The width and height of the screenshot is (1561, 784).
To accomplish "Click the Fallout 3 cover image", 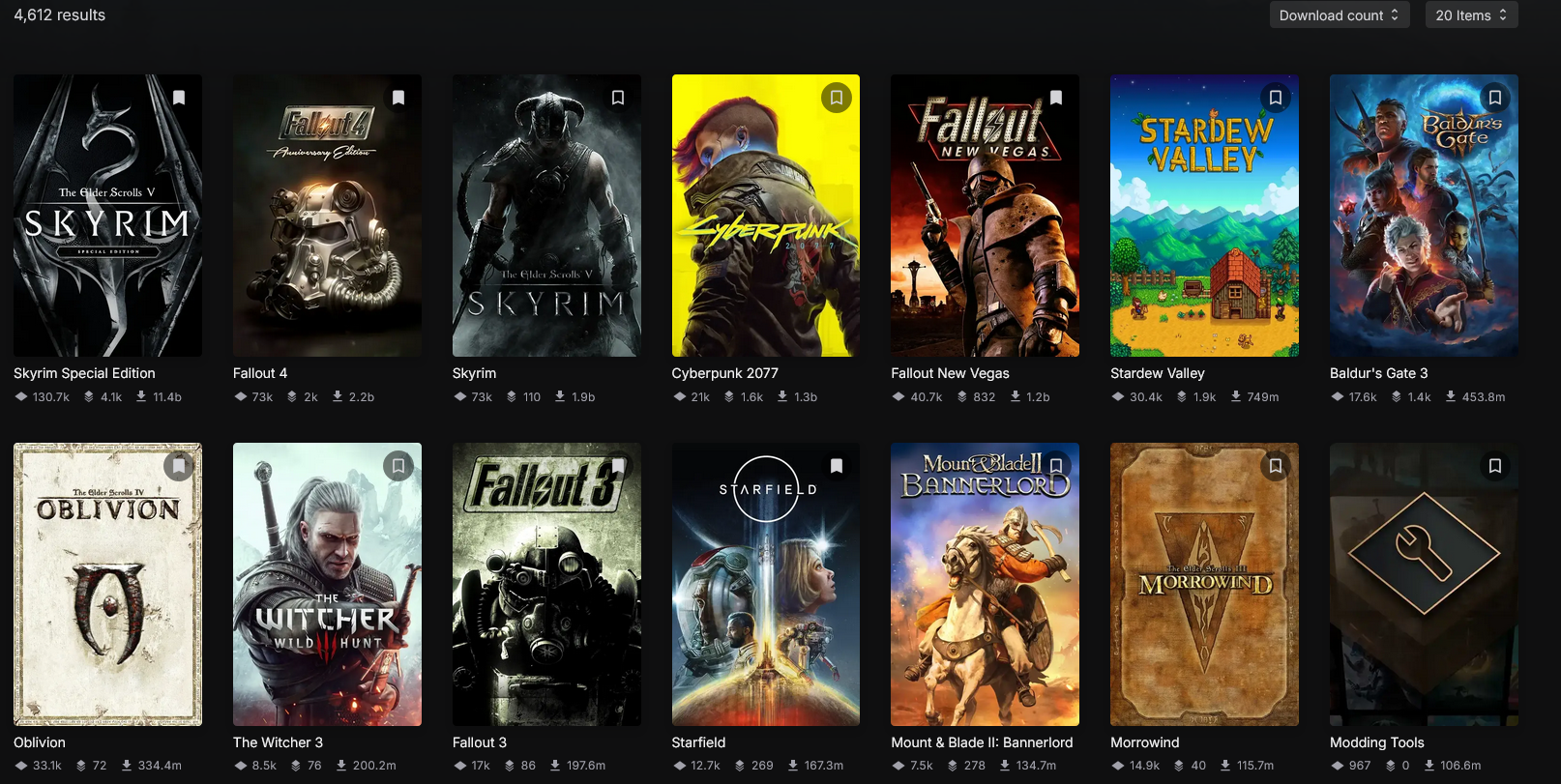I will click(546, 584).
